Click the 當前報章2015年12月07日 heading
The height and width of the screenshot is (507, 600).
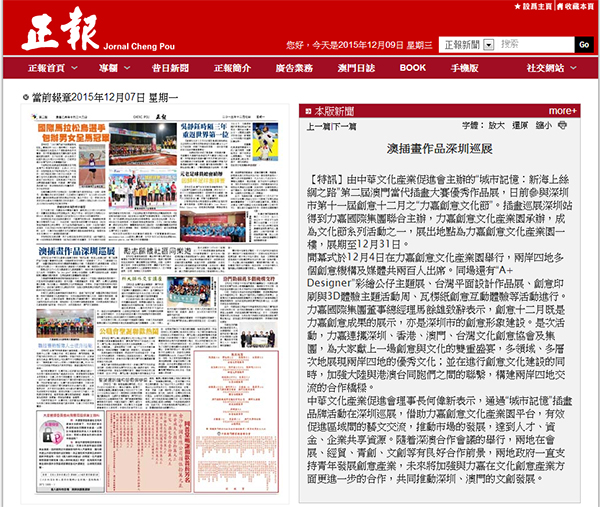pos(105,98)
